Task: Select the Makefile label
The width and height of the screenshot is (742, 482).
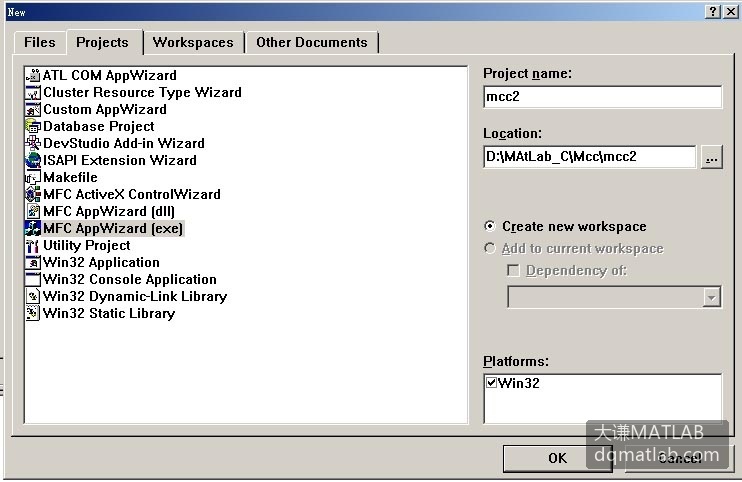Action: click(x=71, y=178)
